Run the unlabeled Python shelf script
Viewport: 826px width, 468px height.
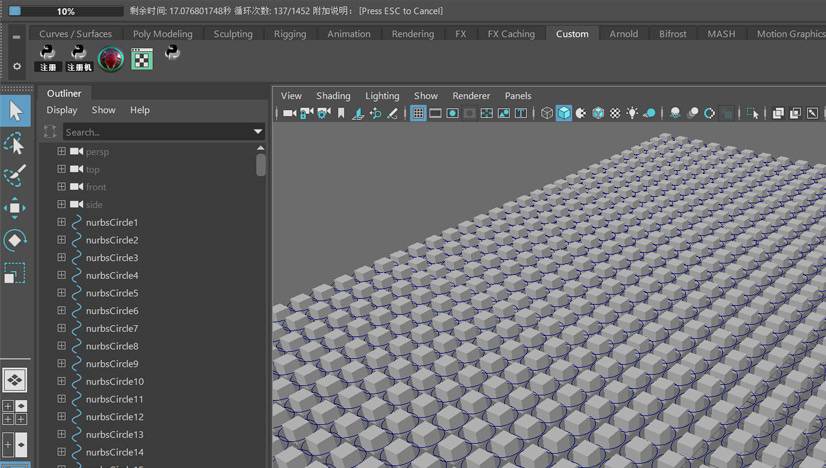point(172,53)
